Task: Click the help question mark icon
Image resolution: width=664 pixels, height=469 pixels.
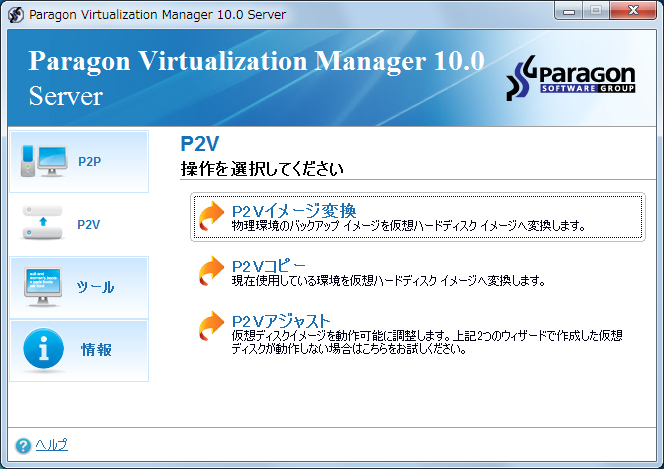Action: pos(23,445)
